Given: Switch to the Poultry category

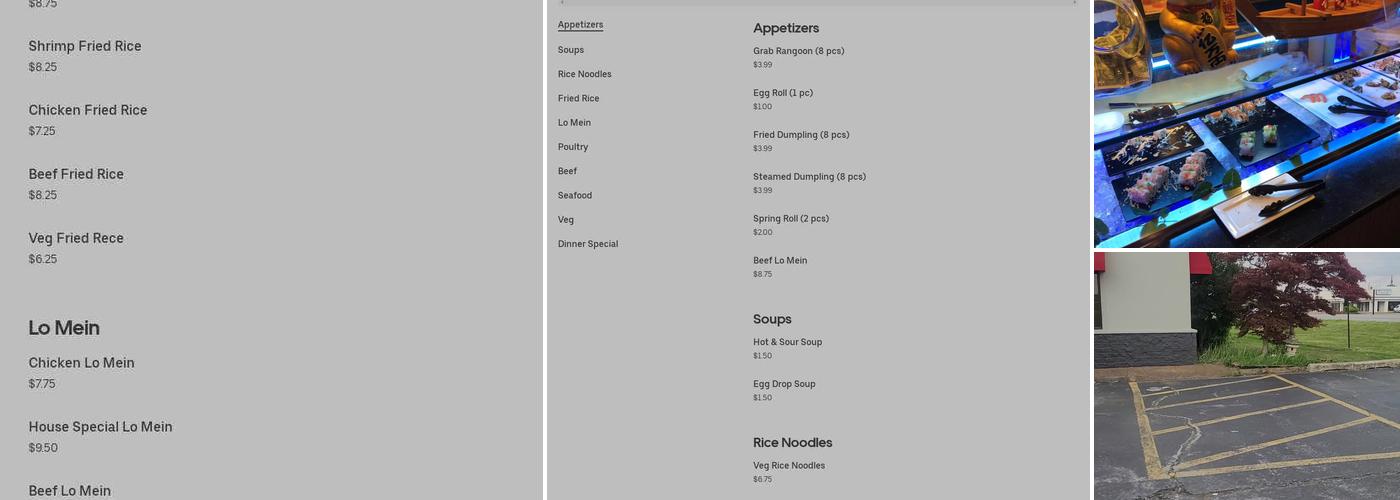Looking at the screenshot, I should coord(573,147).
